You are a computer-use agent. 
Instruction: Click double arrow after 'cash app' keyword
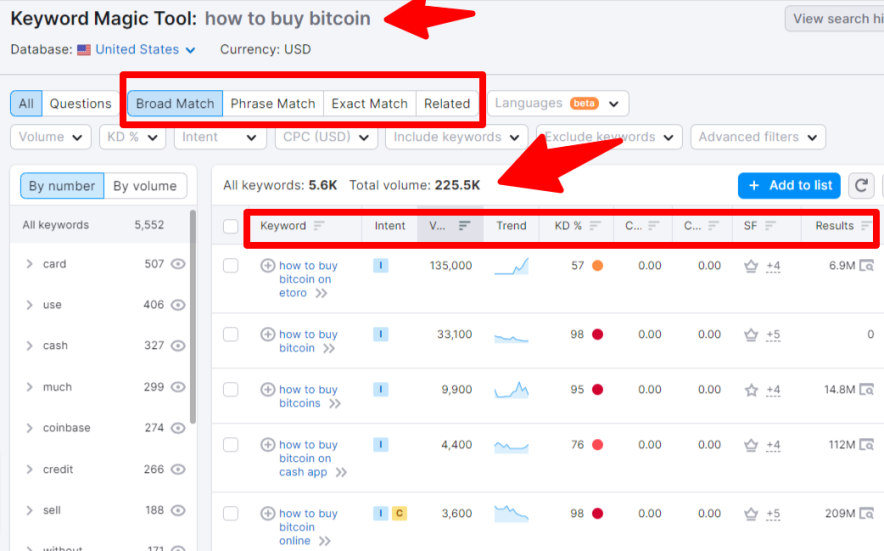341,473
